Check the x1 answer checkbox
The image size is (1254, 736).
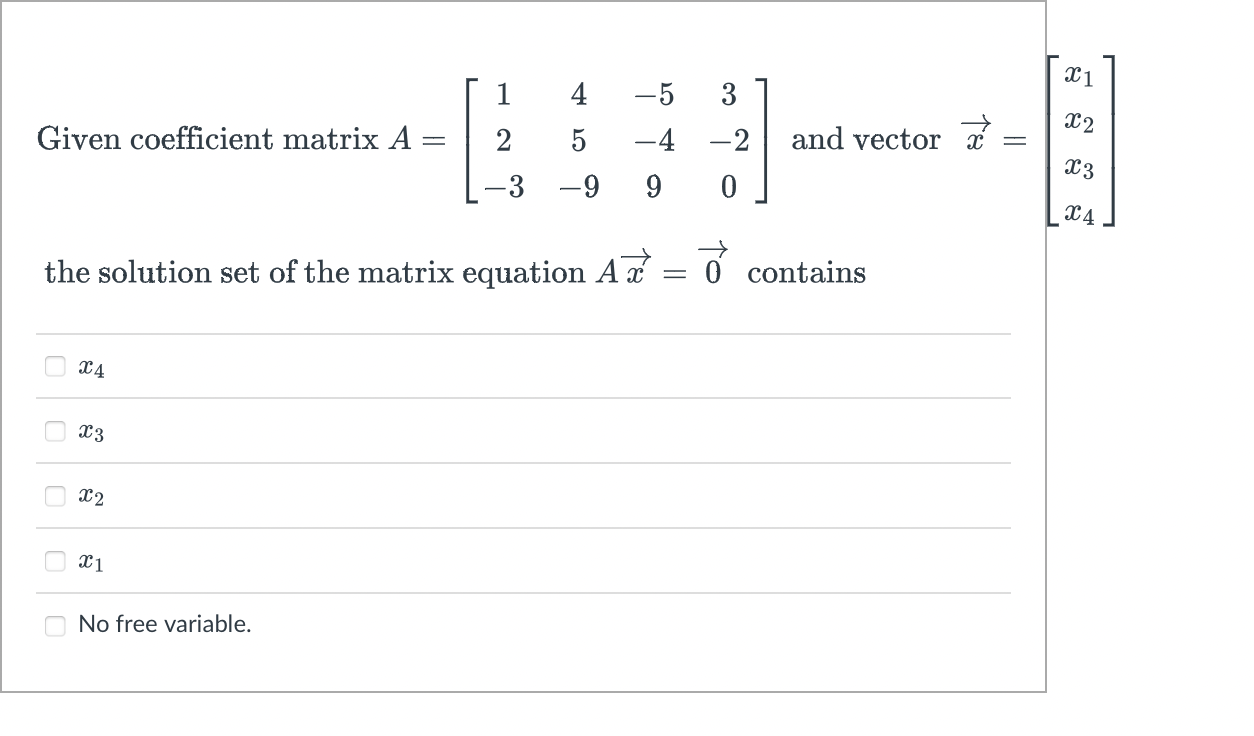[x=55, y=560]
